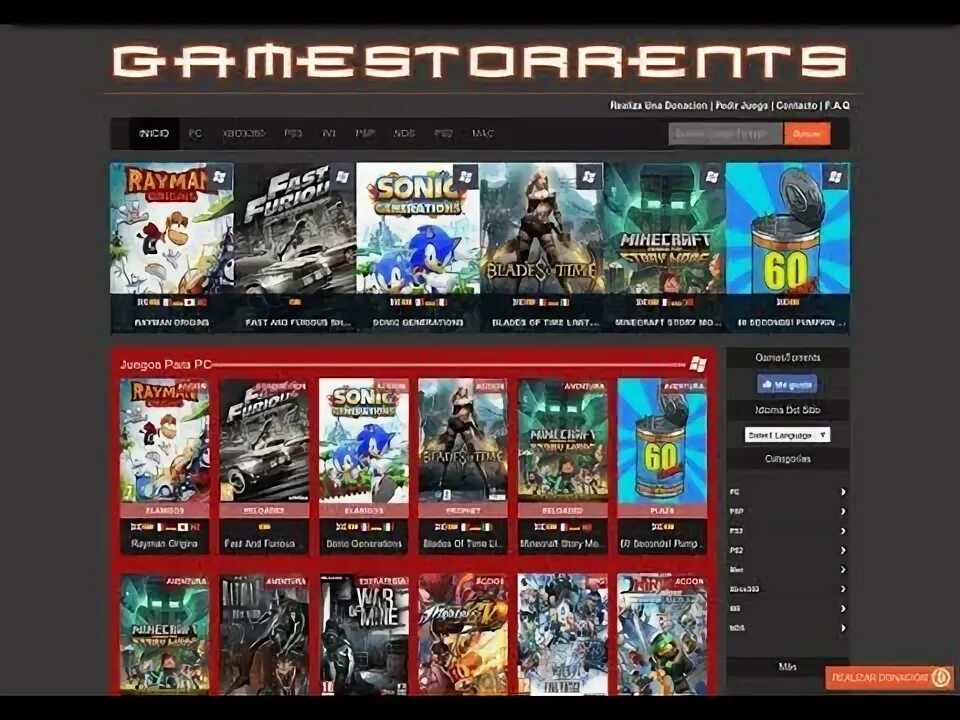The height and width of the screenshot is (720, 960).
Task: Expand the Wii category arrow in sidebar
Action: tap(843, 609)
